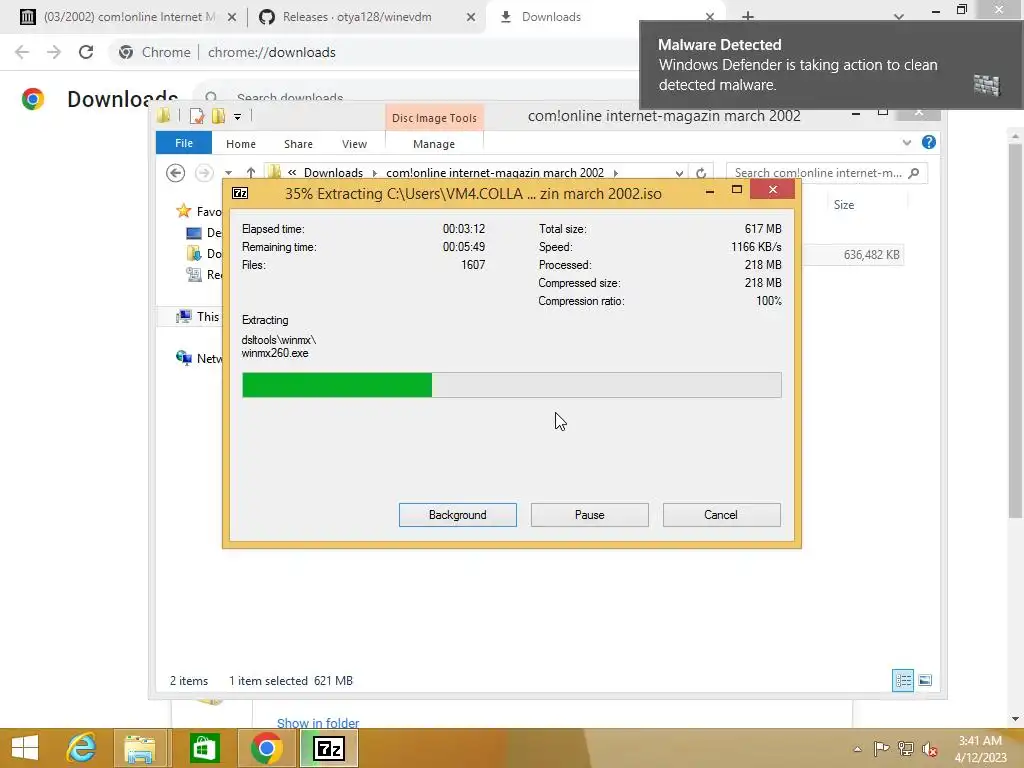
Task: Click Chrome Back button
Action: pos(22,52)
